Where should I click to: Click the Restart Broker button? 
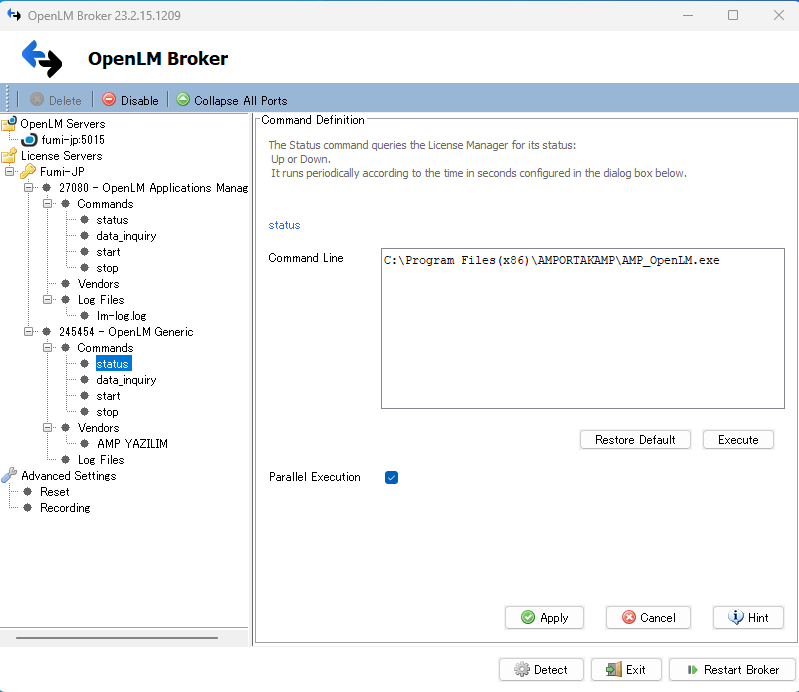coord(732,670)
